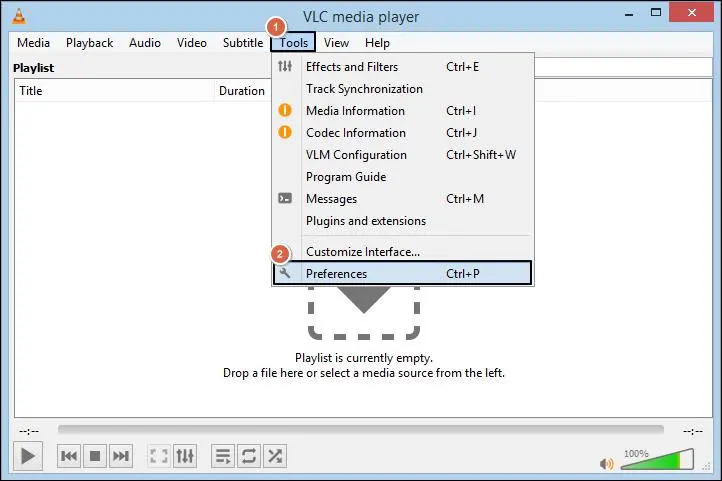Click the playback seek bar
This screenshot has height=481, width=722.
[361, 429]
